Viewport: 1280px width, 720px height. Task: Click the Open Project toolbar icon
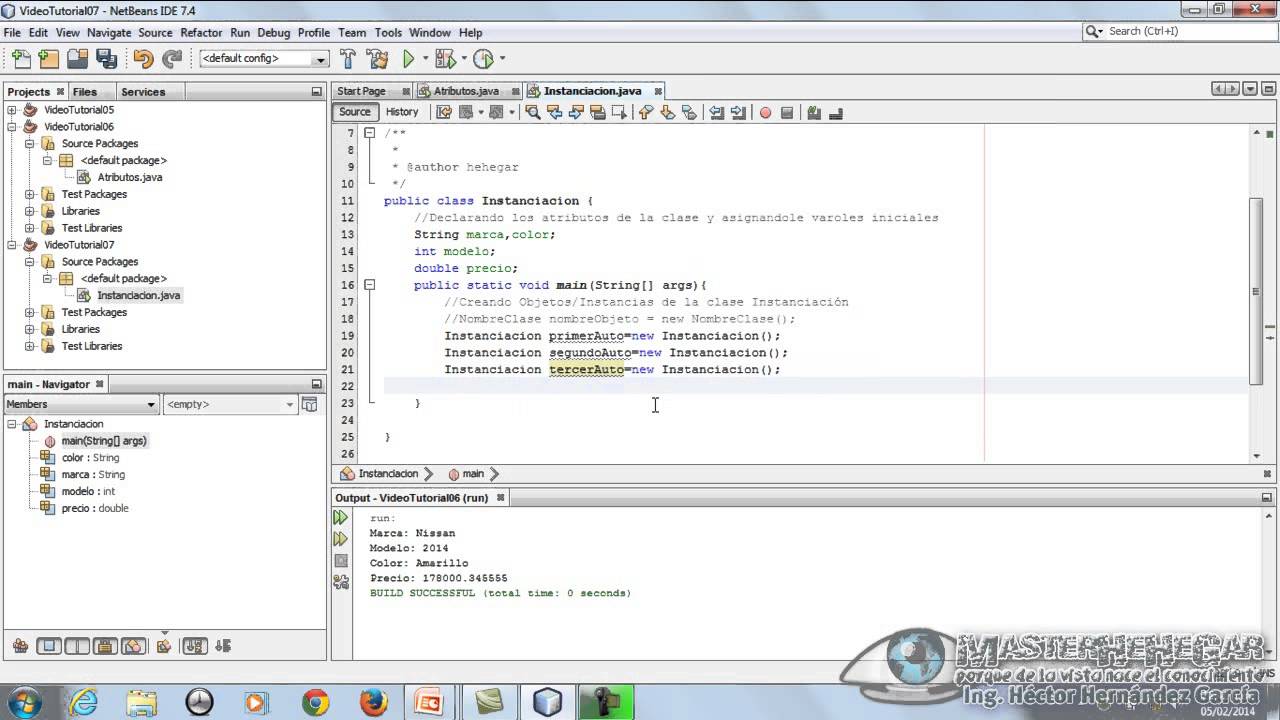[x=77, y=59]
